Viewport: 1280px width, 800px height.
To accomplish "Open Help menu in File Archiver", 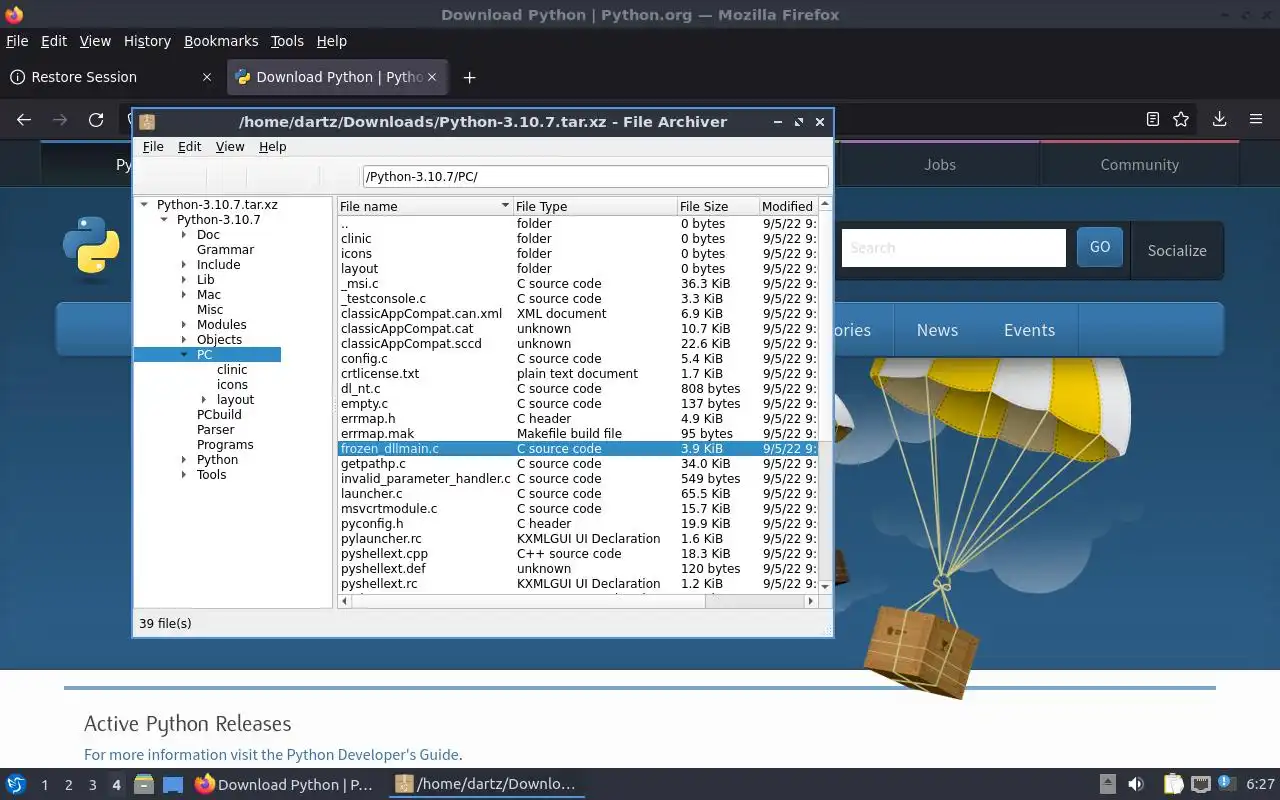I will pyautogui.click(x=272, y=146).
